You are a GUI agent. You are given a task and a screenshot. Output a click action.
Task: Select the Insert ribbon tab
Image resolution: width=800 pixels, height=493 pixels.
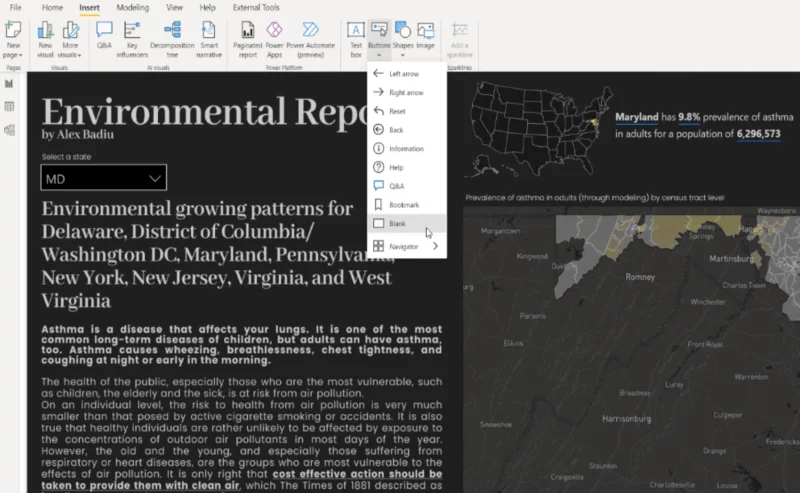(x=89, y=8)
